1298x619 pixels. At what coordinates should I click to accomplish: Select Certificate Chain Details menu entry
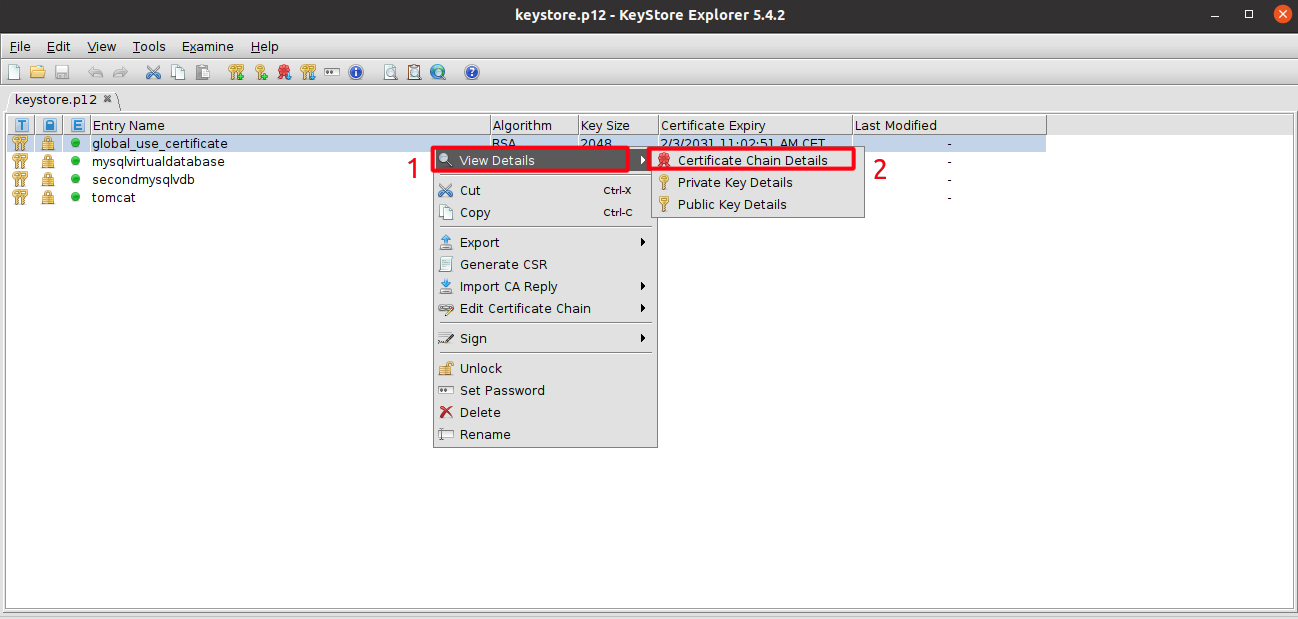pyautogui.click(x=752, y=160)
